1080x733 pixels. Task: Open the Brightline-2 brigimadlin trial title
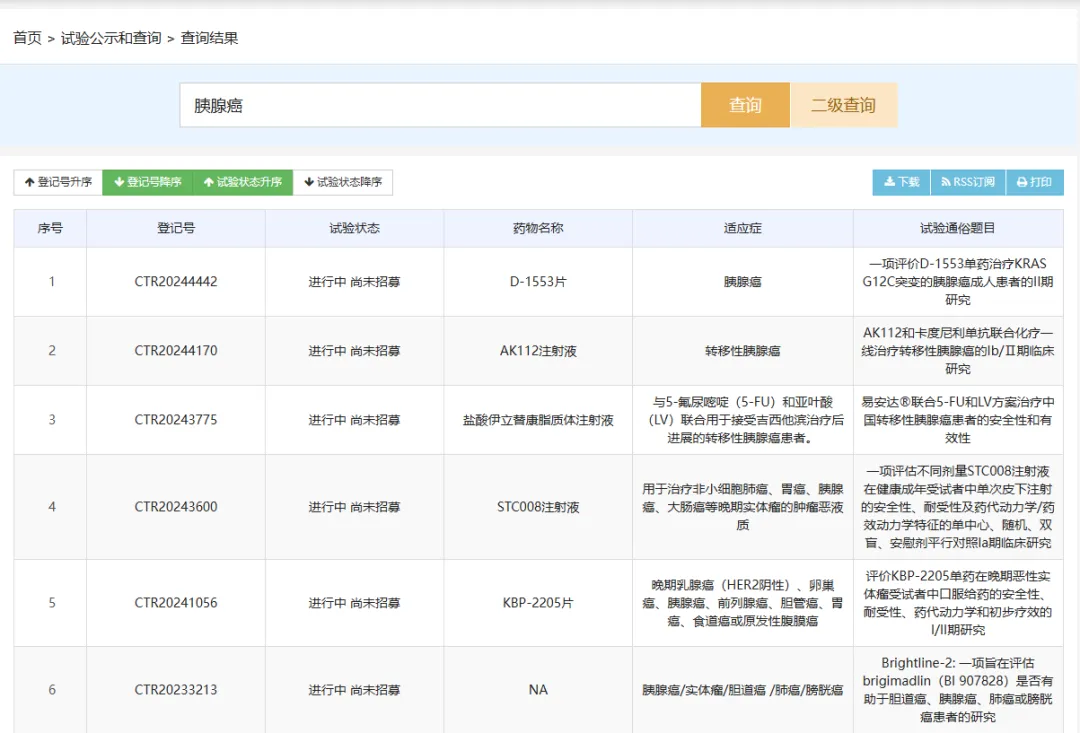957,690
